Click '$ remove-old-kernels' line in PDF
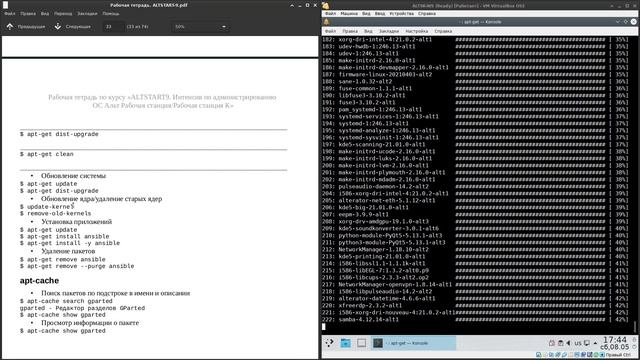 tap(56, 213)
